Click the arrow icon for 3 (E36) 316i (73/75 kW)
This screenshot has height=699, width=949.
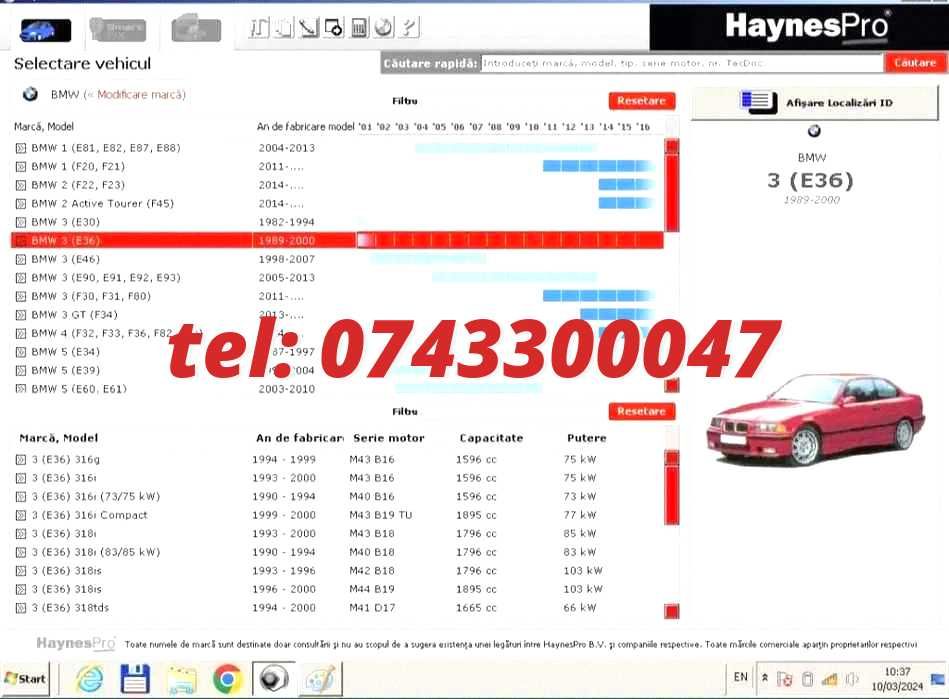[x=21, y=497]
